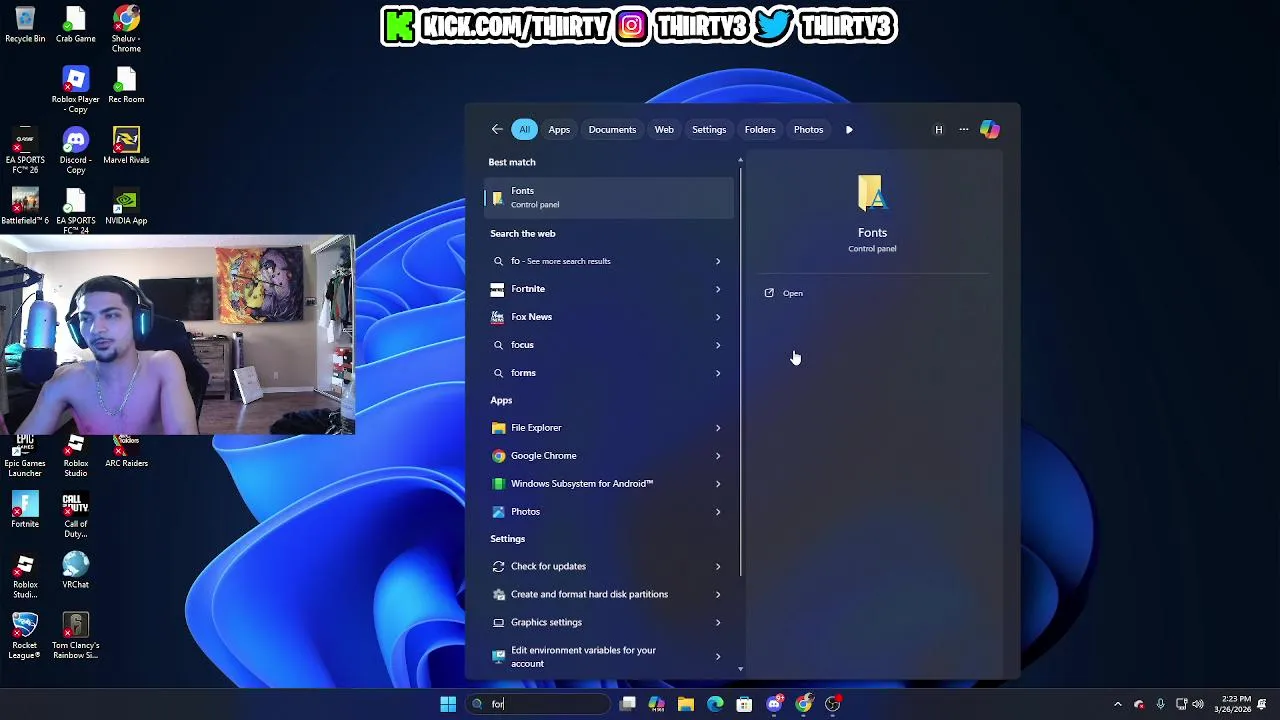Switch to Settings search filter

(x=709, y=129)
